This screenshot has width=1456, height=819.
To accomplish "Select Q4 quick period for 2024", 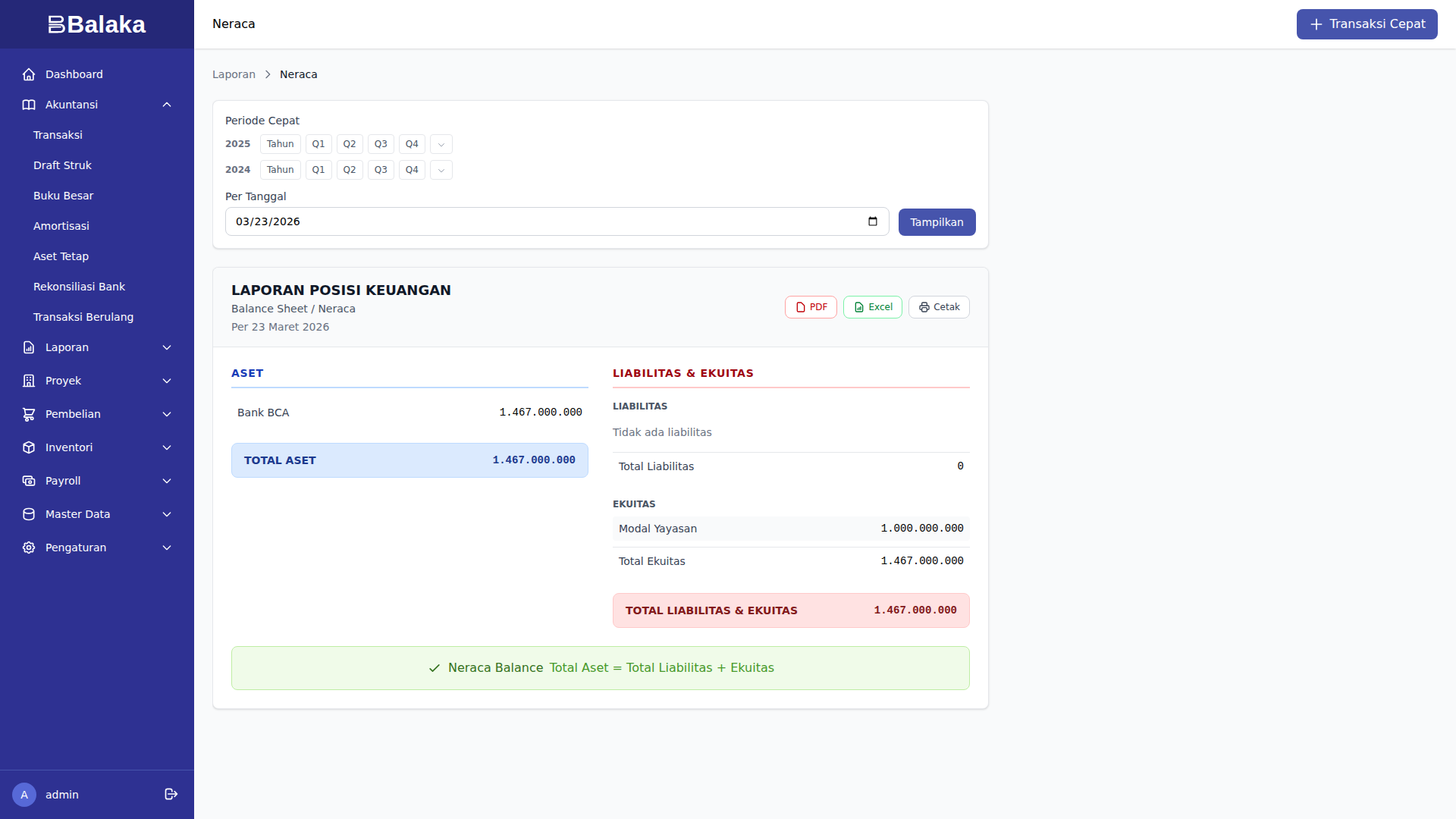I will click(412, 170).
